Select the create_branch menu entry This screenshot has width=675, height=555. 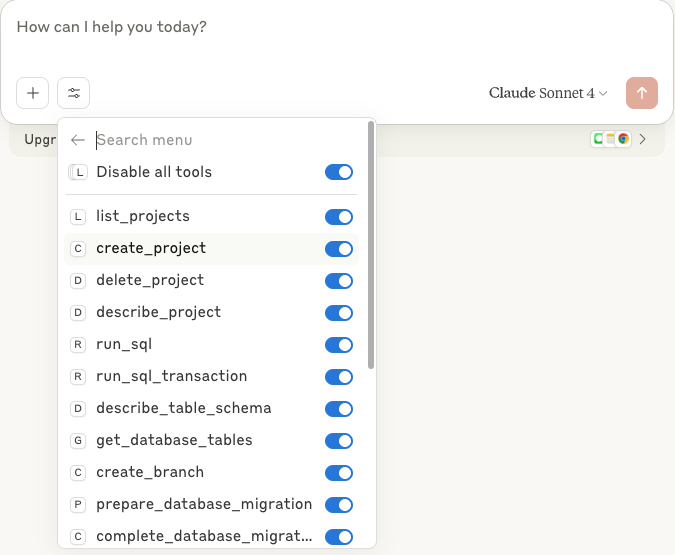click(x=149, y=473)
